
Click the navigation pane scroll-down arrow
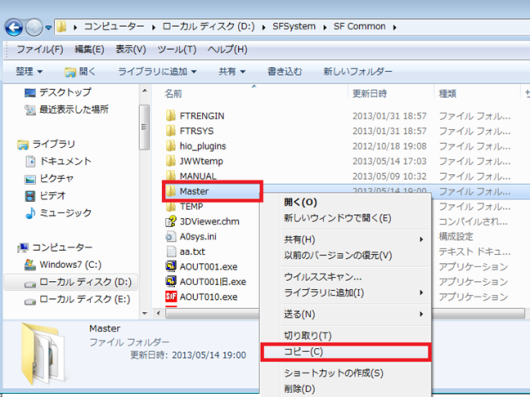coord(145,313)
